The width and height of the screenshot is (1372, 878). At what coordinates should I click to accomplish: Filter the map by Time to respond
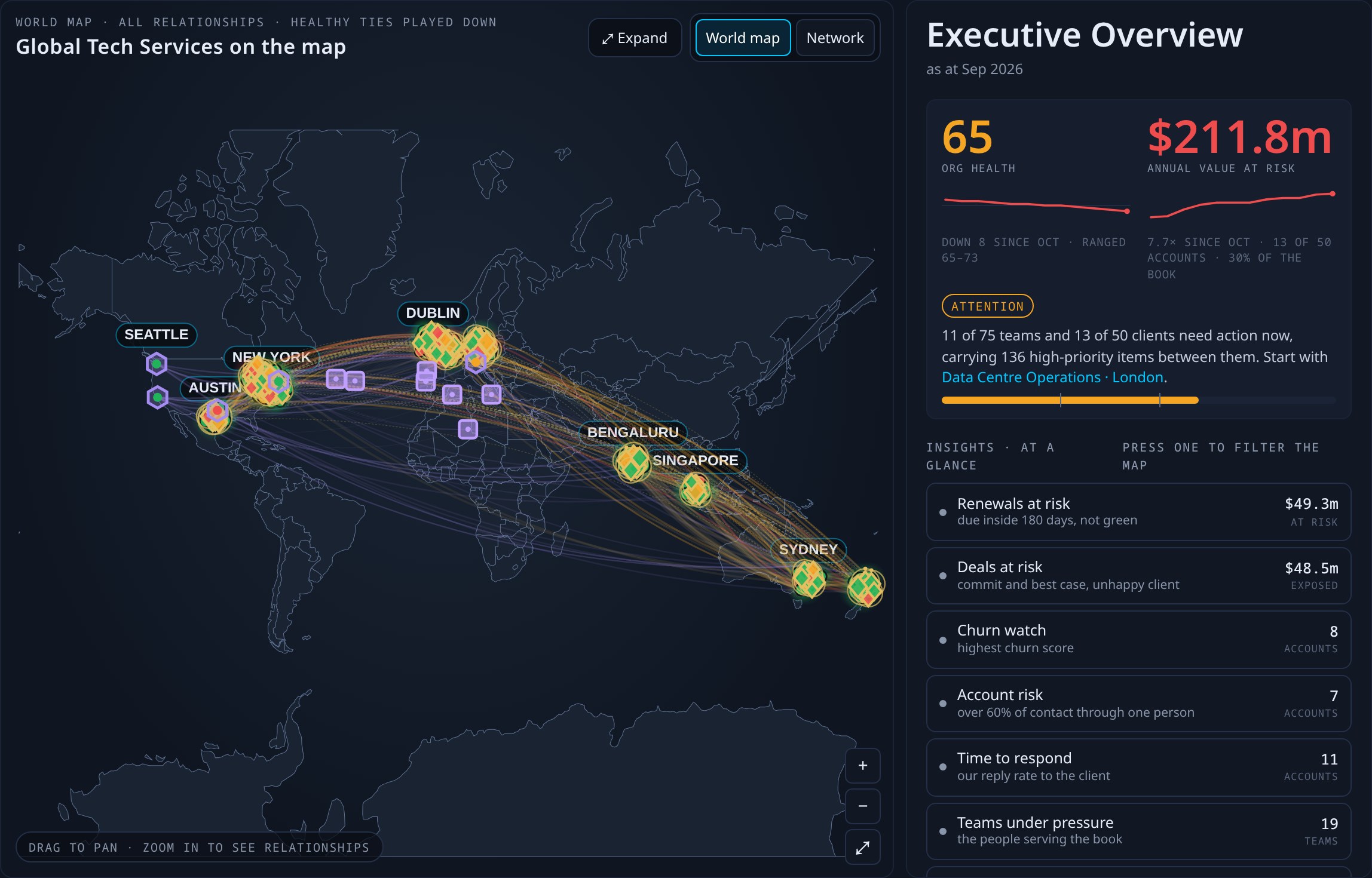(x=1138, y=767)
